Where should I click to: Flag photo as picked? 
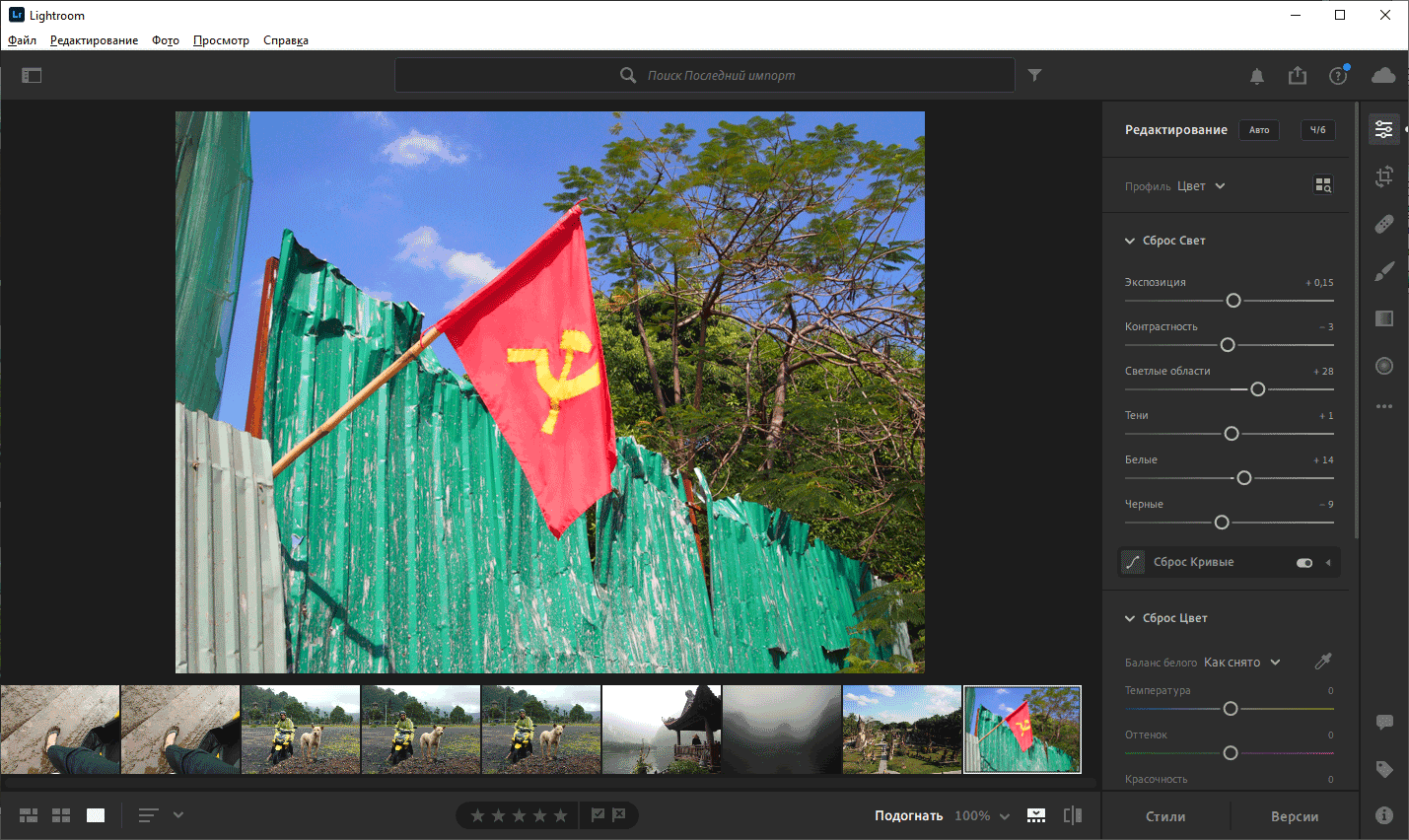click(x=598, y=815)
